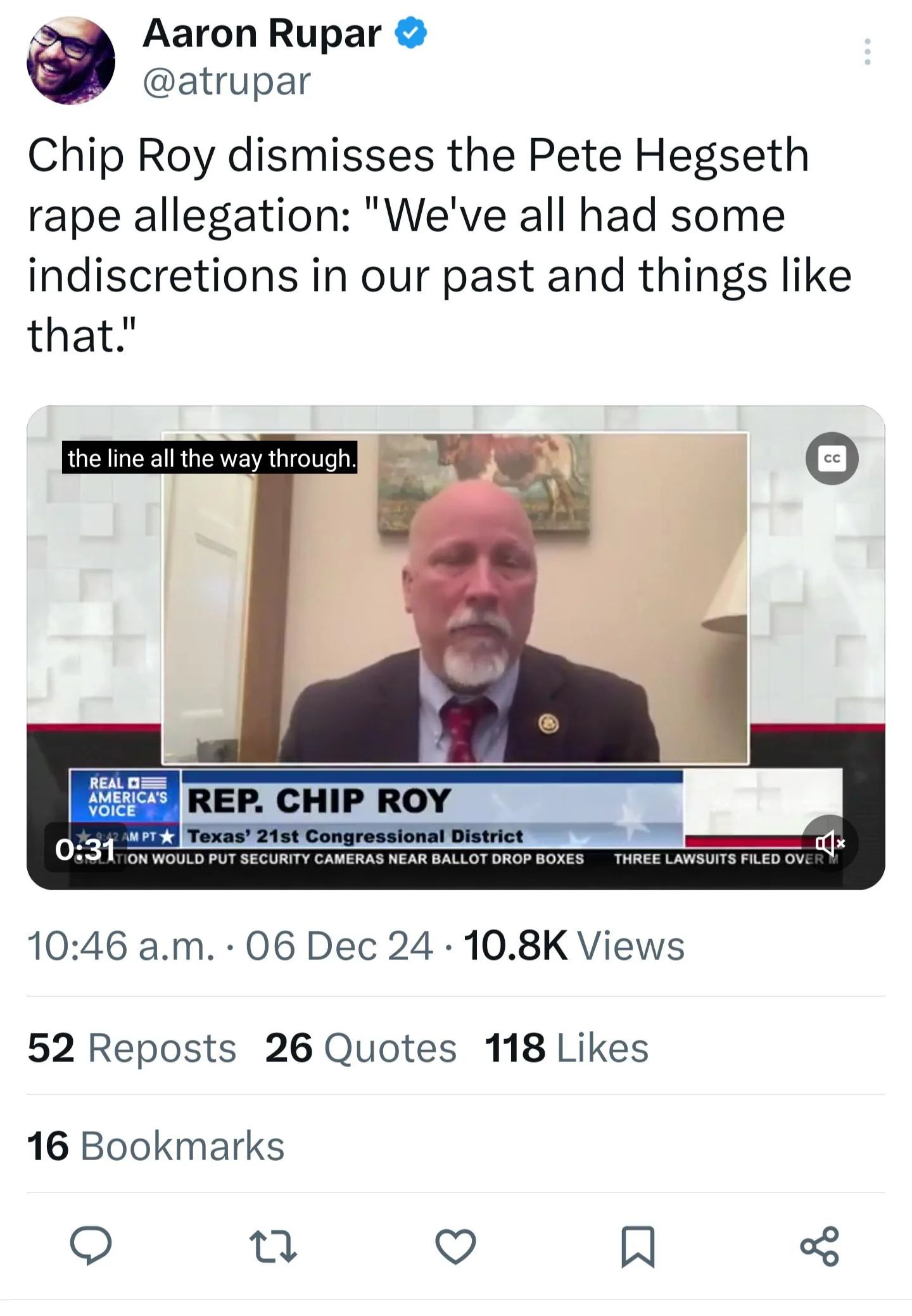The image size is (912, 1316).
Task: Open the share icon
Action: click(820, 1246)
